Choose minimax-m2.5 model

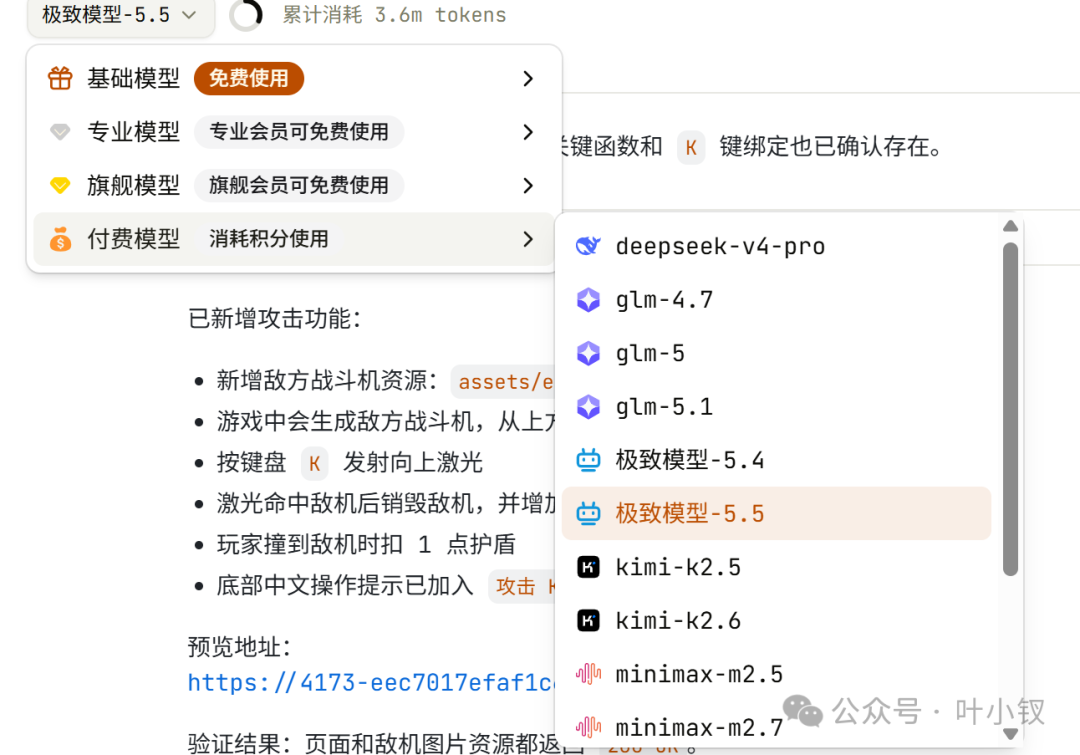(776, 674)
